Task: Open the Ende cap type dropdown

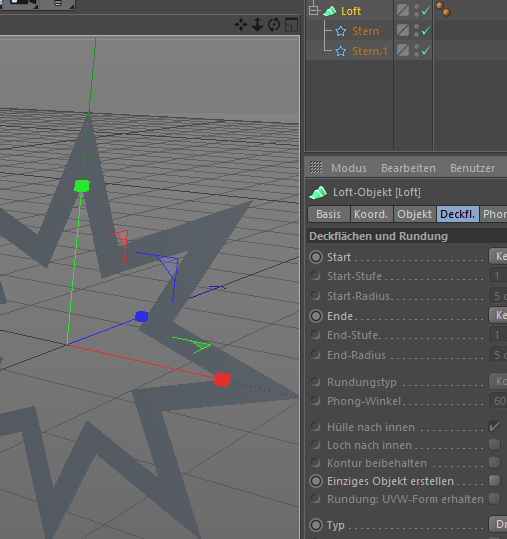Action: point(498,315)
